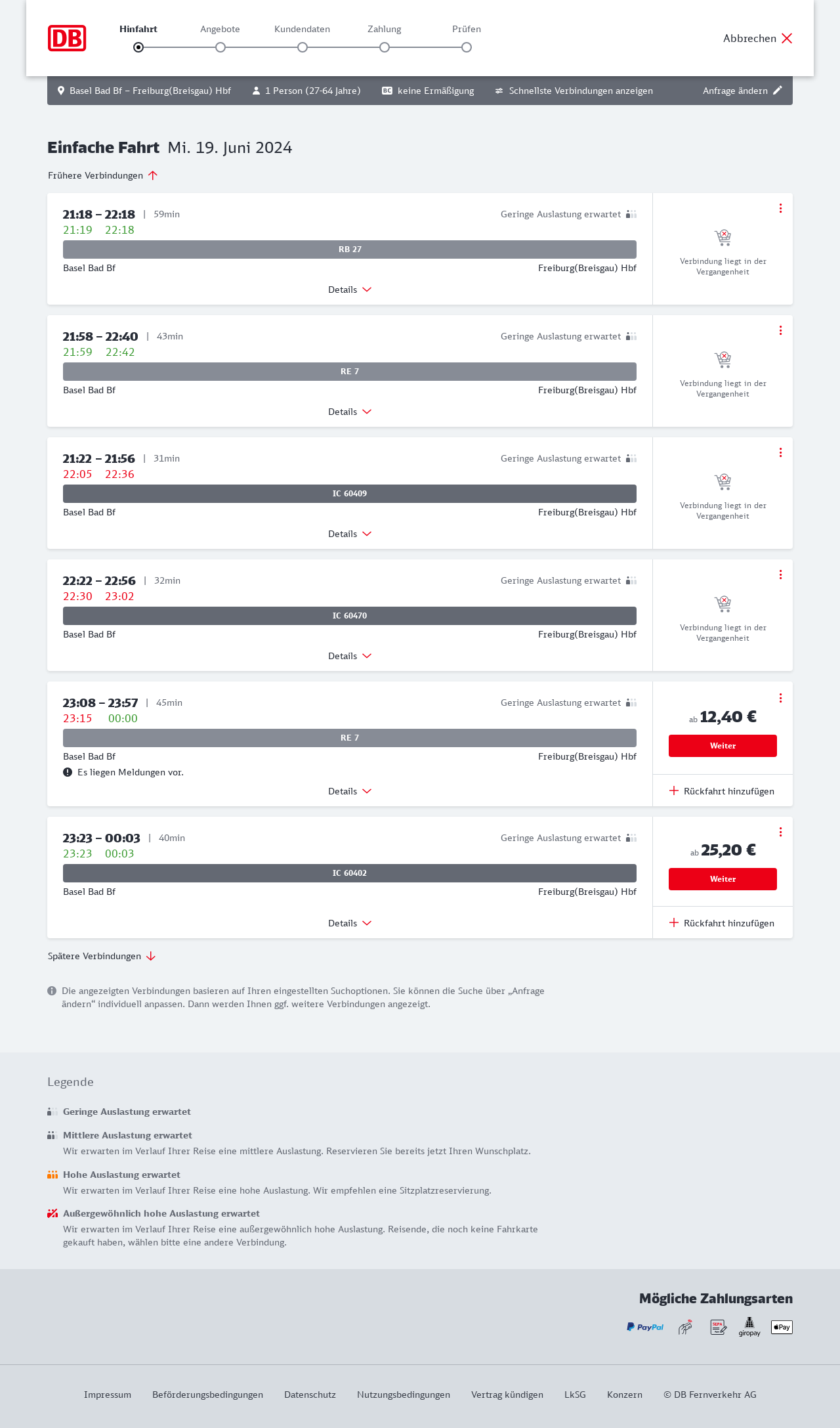Open three-dot menu for IC 60402 connection
This screenshot has height=1428, width=840.
pyautogui.click(x=780, y=832)
